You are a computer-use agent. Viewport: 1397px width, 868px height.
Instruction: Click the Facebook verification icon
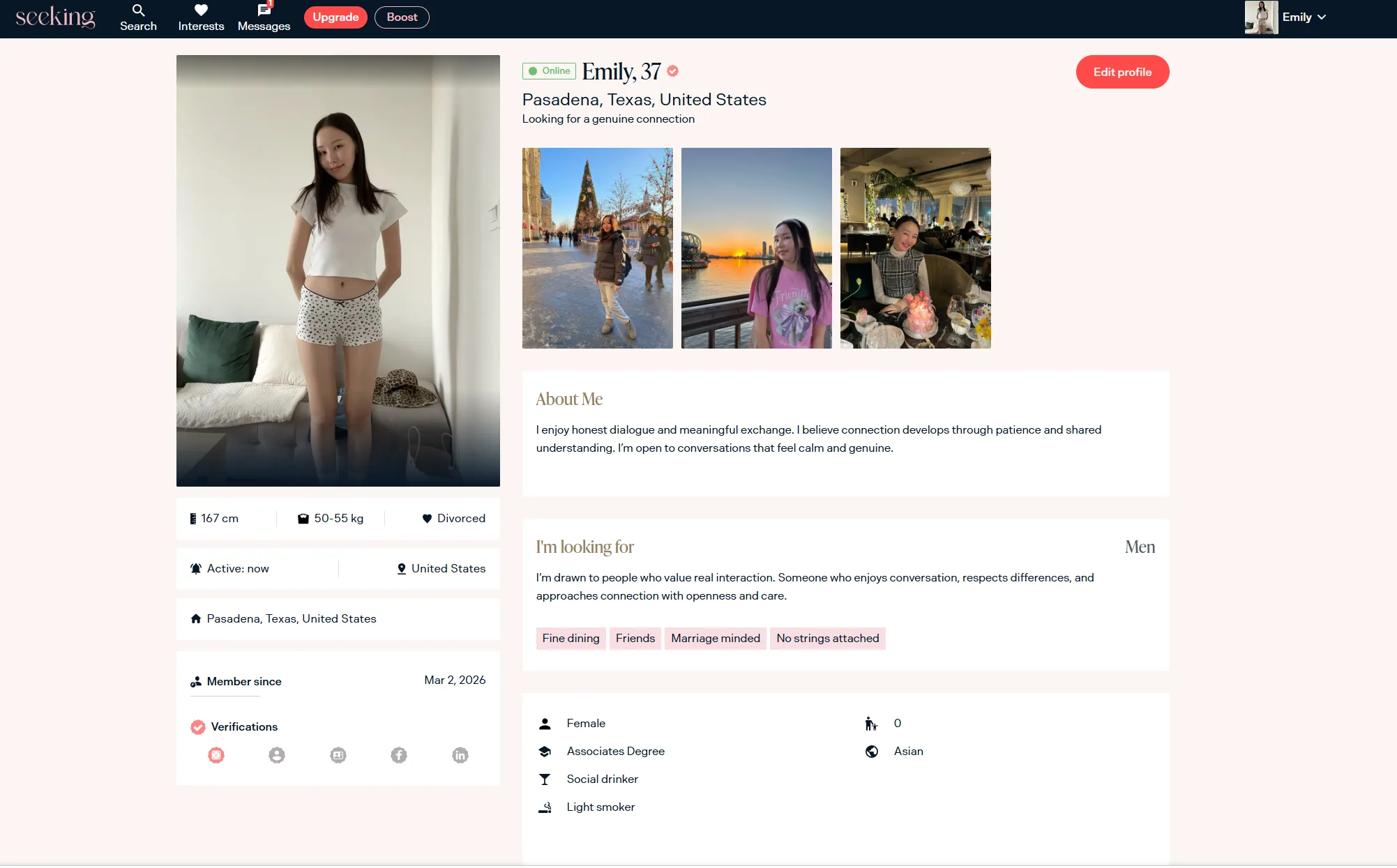coord(399,755)
